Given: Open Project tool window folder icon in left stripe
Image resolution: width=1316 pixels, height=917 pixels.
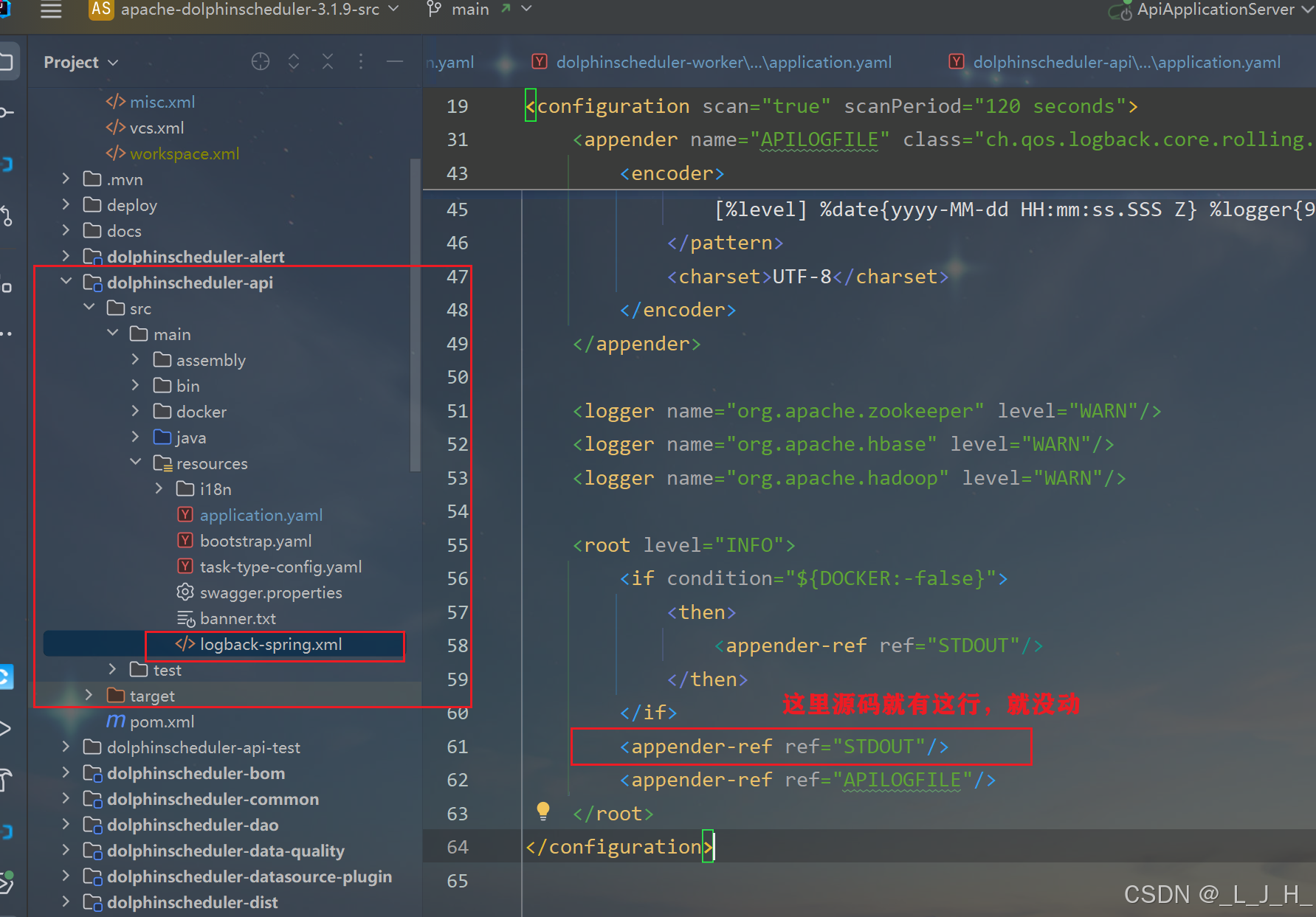Looking at the screenshot, I should click(6, 61).
